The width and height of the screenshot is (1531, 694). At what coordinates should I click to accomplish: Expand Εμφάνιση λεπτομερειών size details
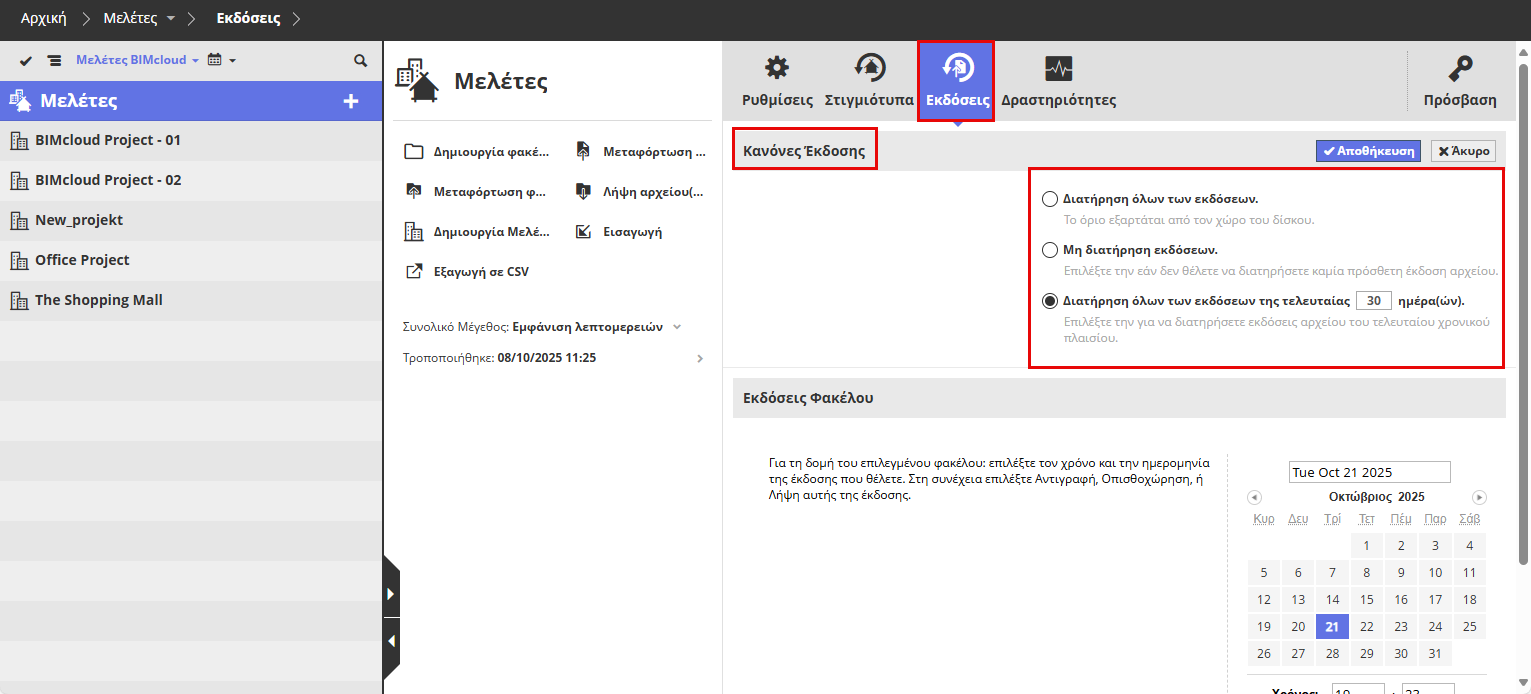[x=596, y=326]
